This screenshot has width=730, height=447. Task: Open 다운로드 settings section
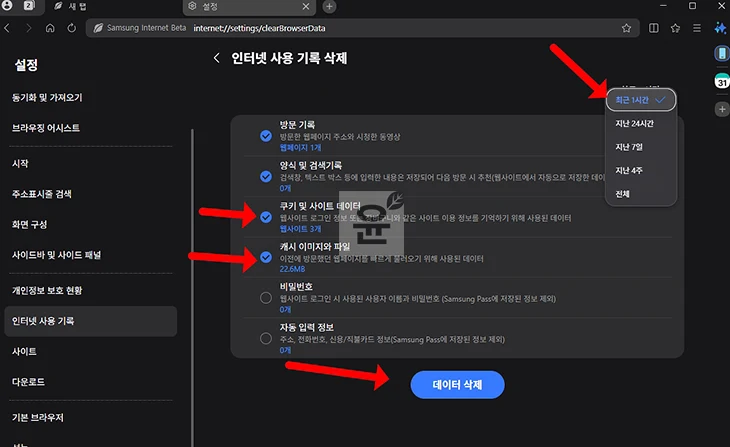click(28, 382)
